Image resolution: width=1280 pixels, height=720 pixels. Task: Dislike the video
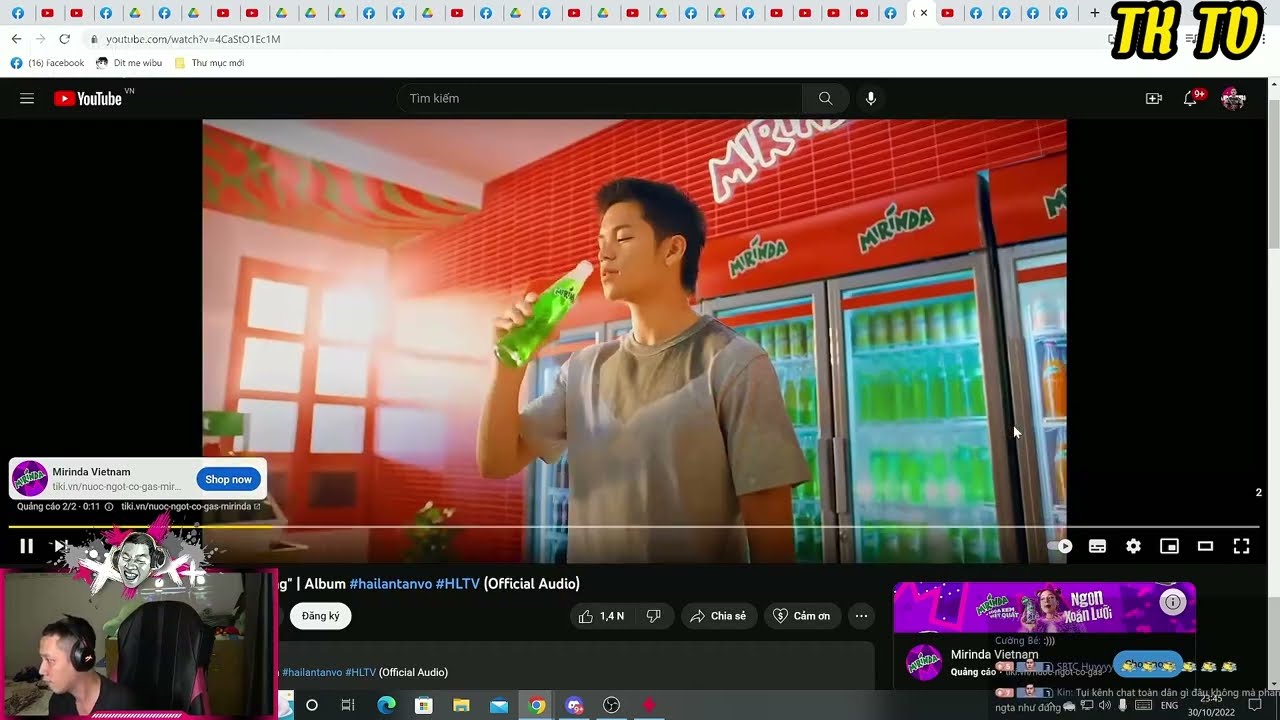pyautogui.click(x=653, y=616)
